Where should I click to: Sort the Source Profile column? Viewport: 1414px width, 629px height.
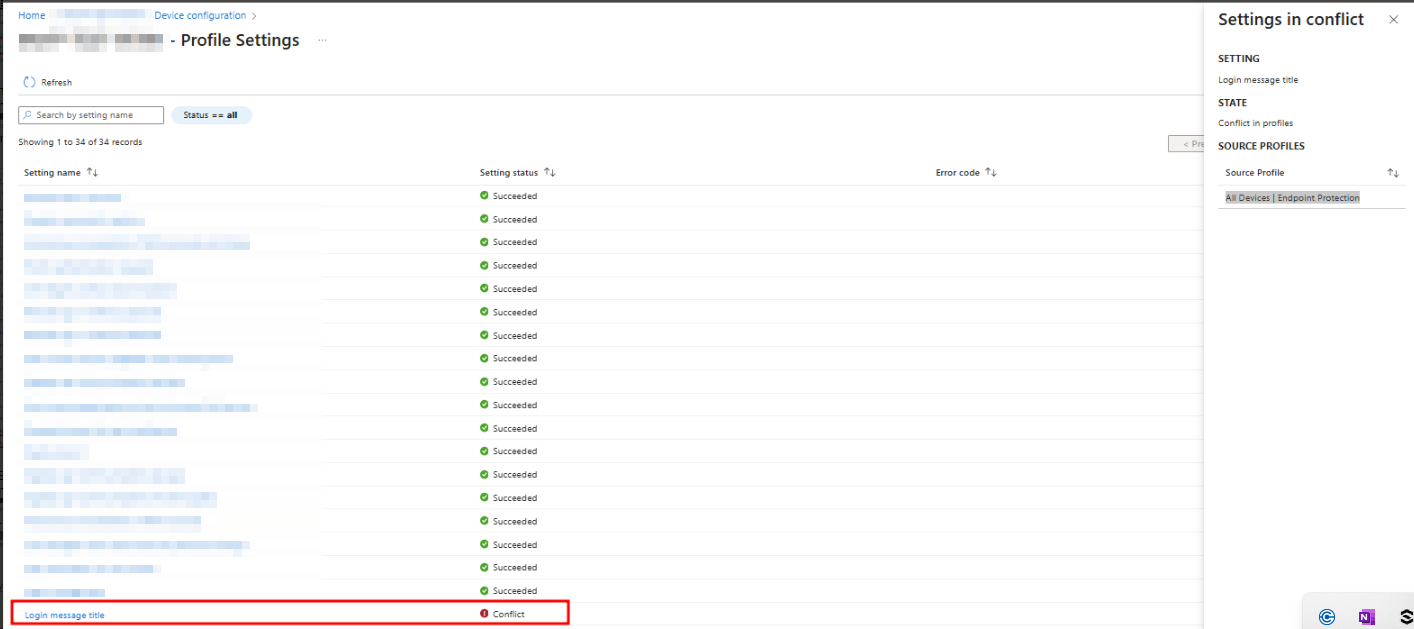point(1393,173)
